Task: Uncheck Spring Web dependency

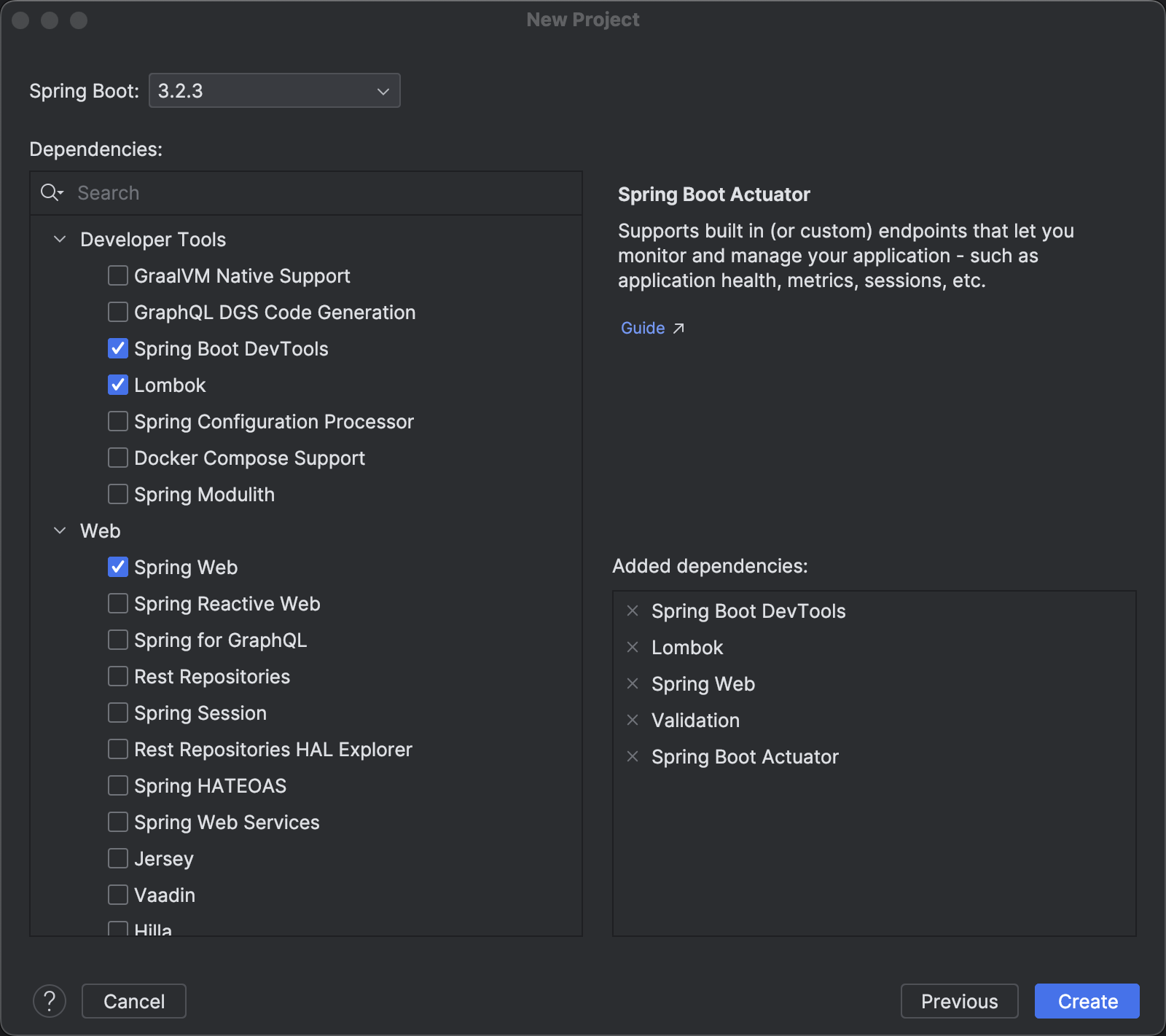Action: [118, 567]
